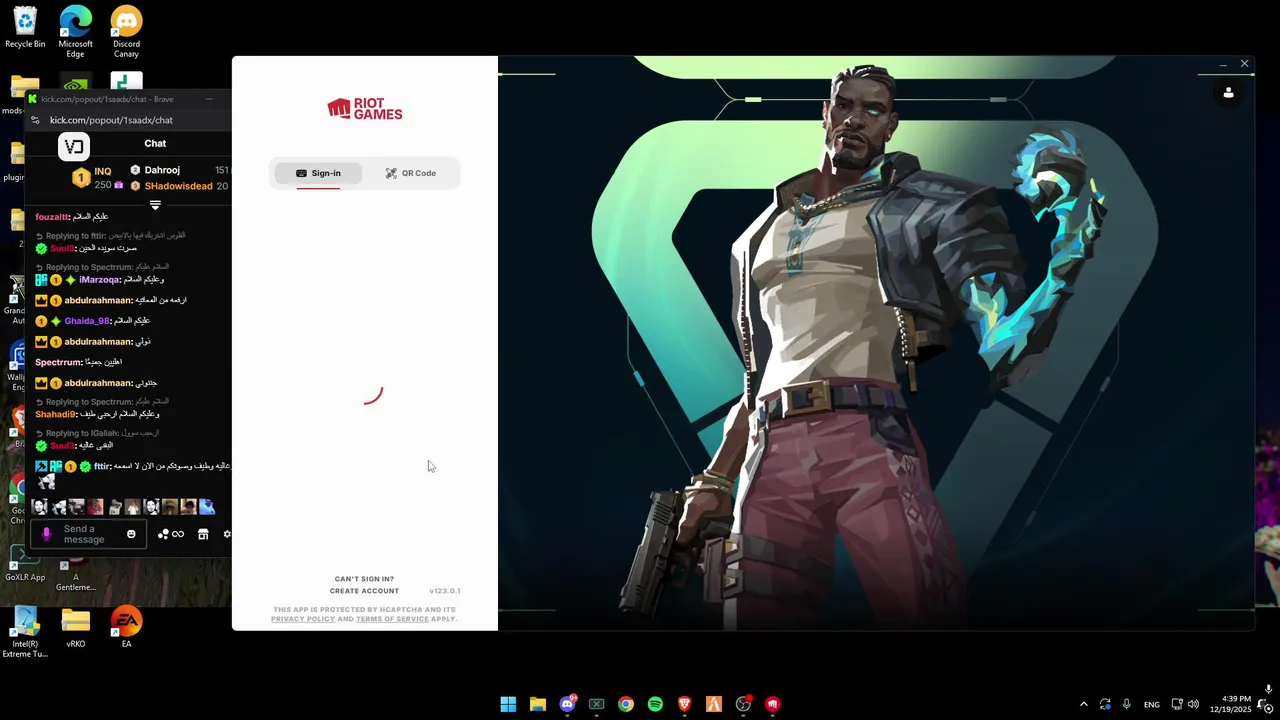Expand the leaderboard chevron under the Chat header
Viewport: 1280px width, 720px height.
[x=155, y=205]
